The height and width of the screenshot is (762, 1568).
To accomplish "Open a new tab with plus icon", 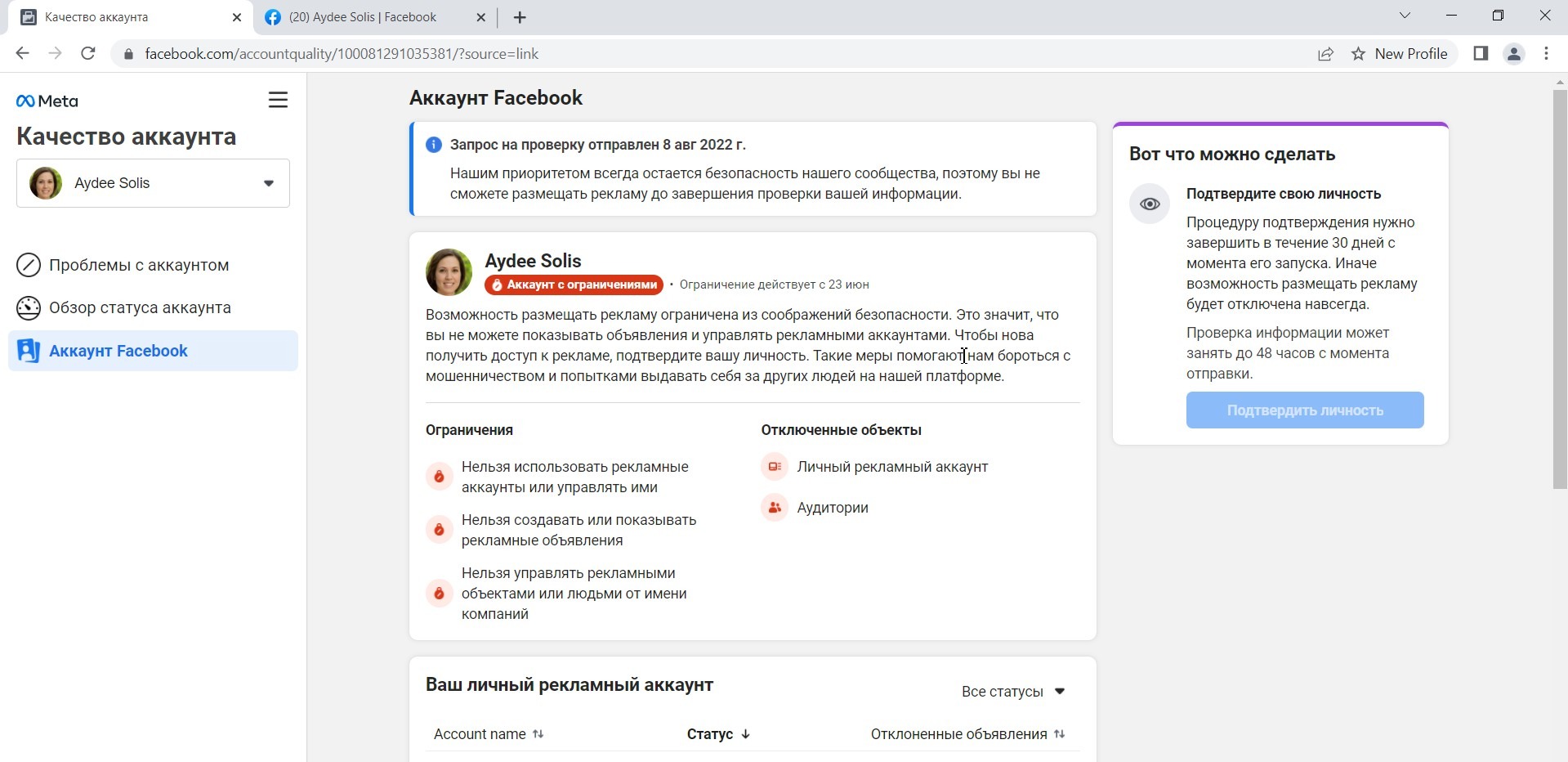I will click(x=520, y=17).
